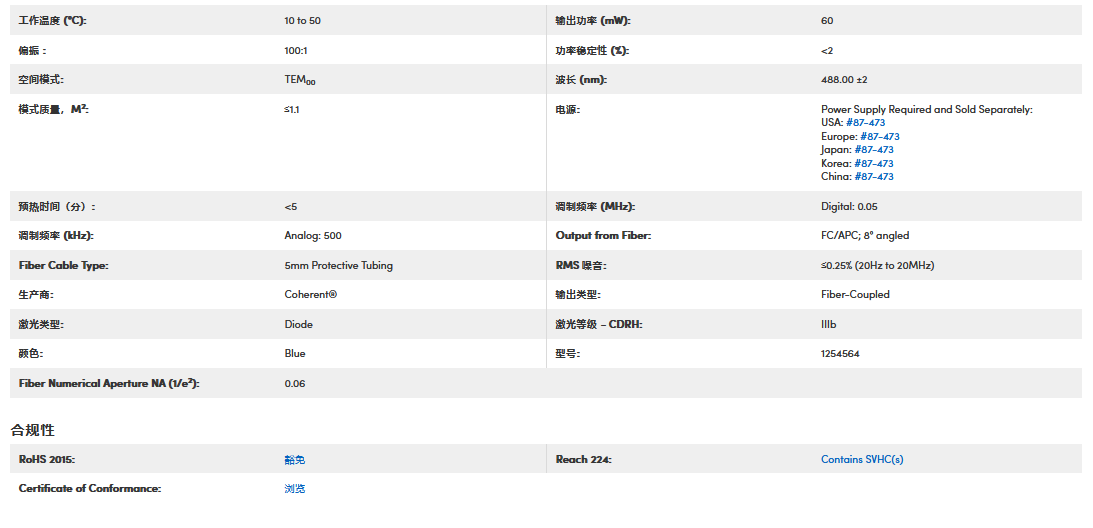Click the RoHS 2015 豁免 link
The image size is (1093, 528).
(x=294, y=460)
